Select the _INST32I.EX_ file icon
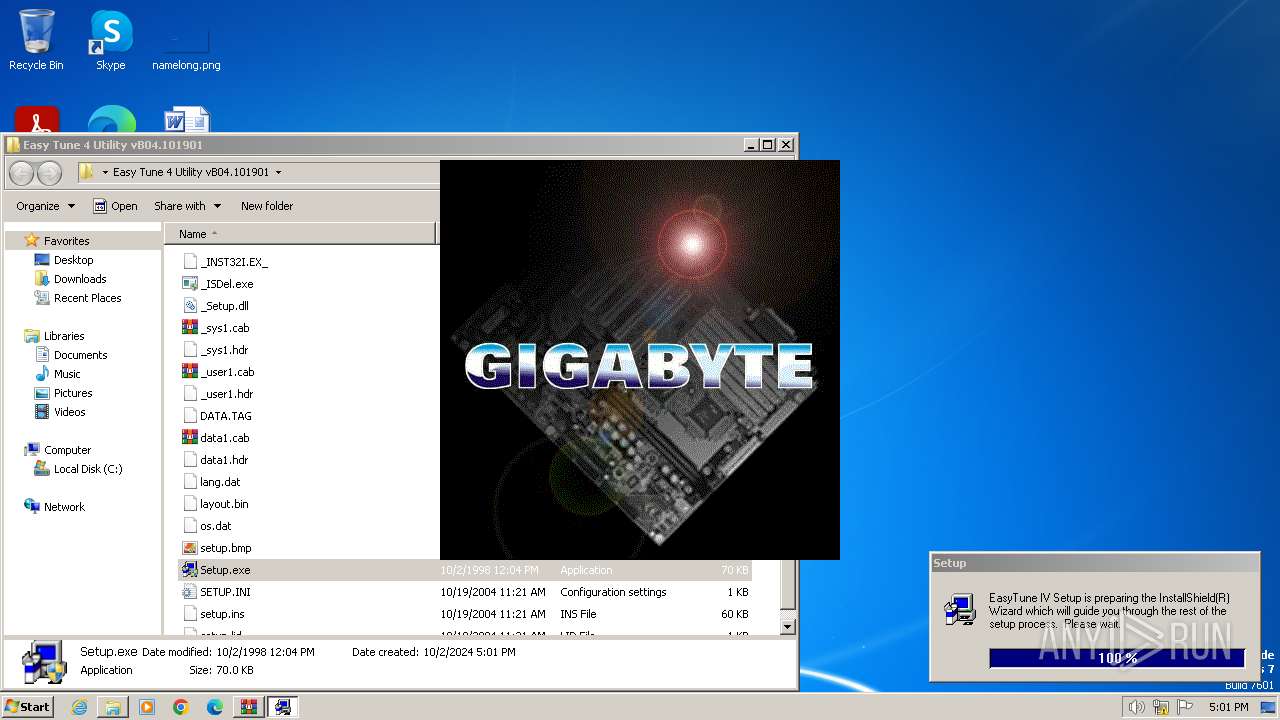Image resolution: width=1280 pixels, height=720 pixels. (190, 262)
